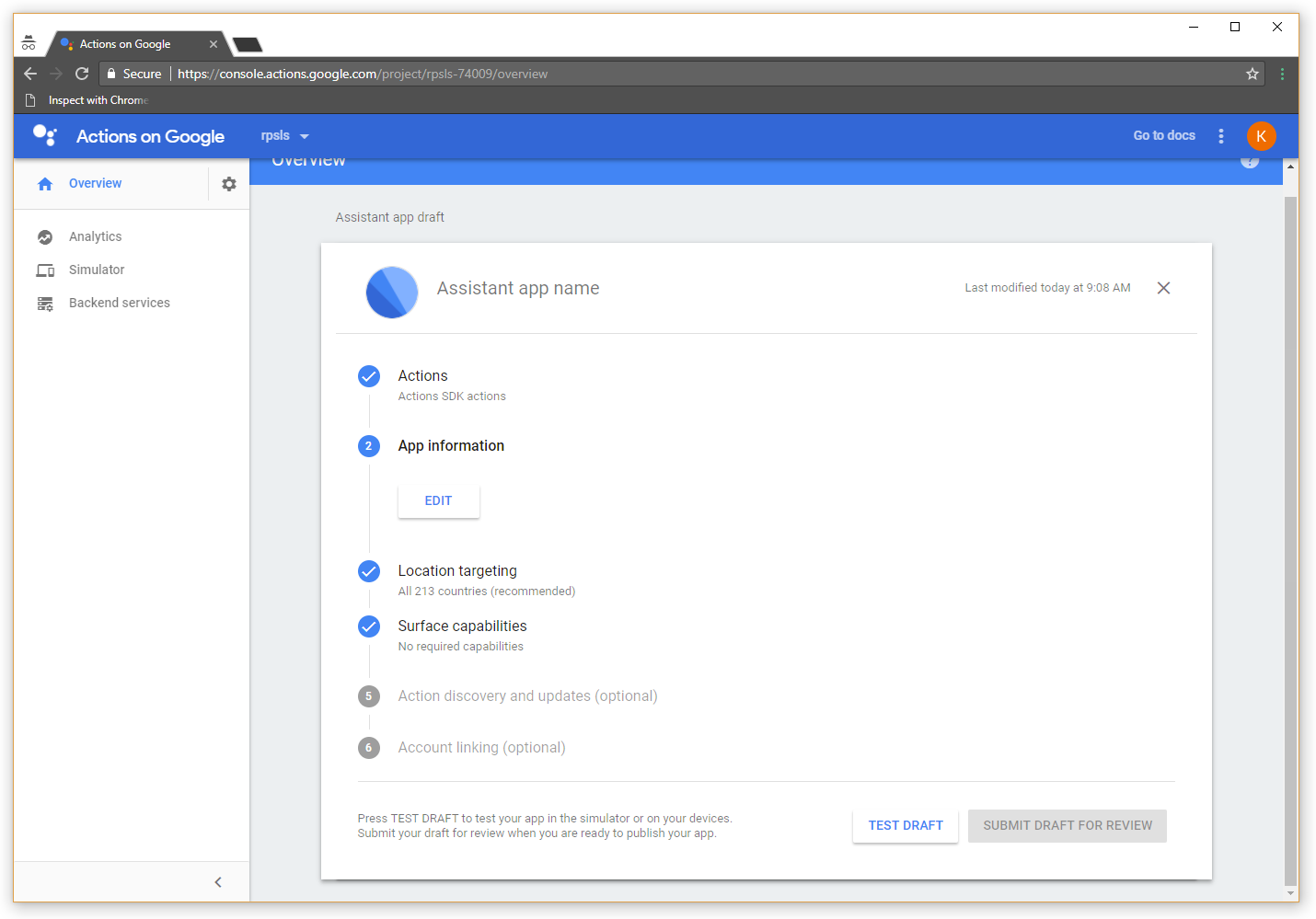
Task: Reload the page in Chrome
Action: click(82, 74)
